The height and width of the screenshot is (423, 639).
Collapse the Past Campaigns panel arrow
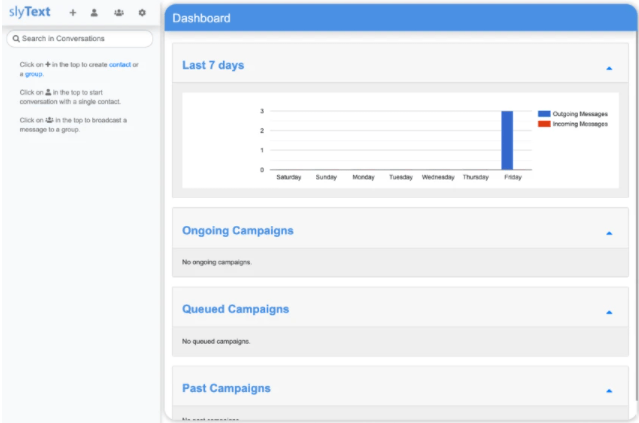(x=609, y=391)
